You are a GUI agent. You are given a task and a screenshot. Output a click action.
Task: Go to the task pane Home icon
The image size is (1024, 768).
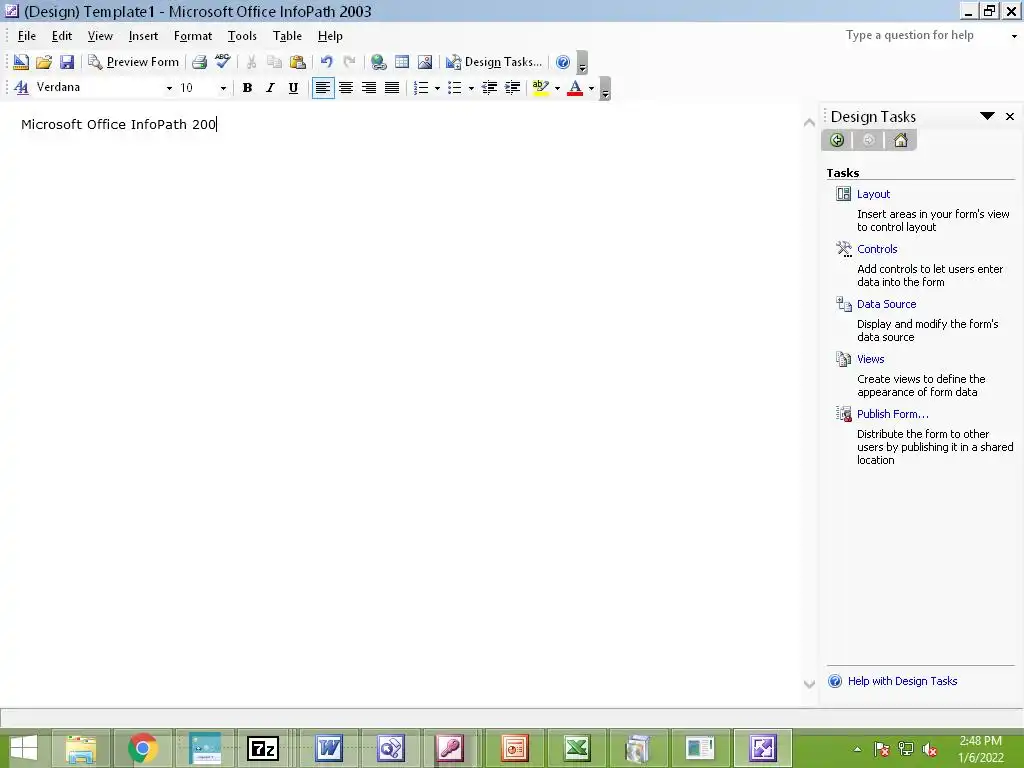click(901, 140)
